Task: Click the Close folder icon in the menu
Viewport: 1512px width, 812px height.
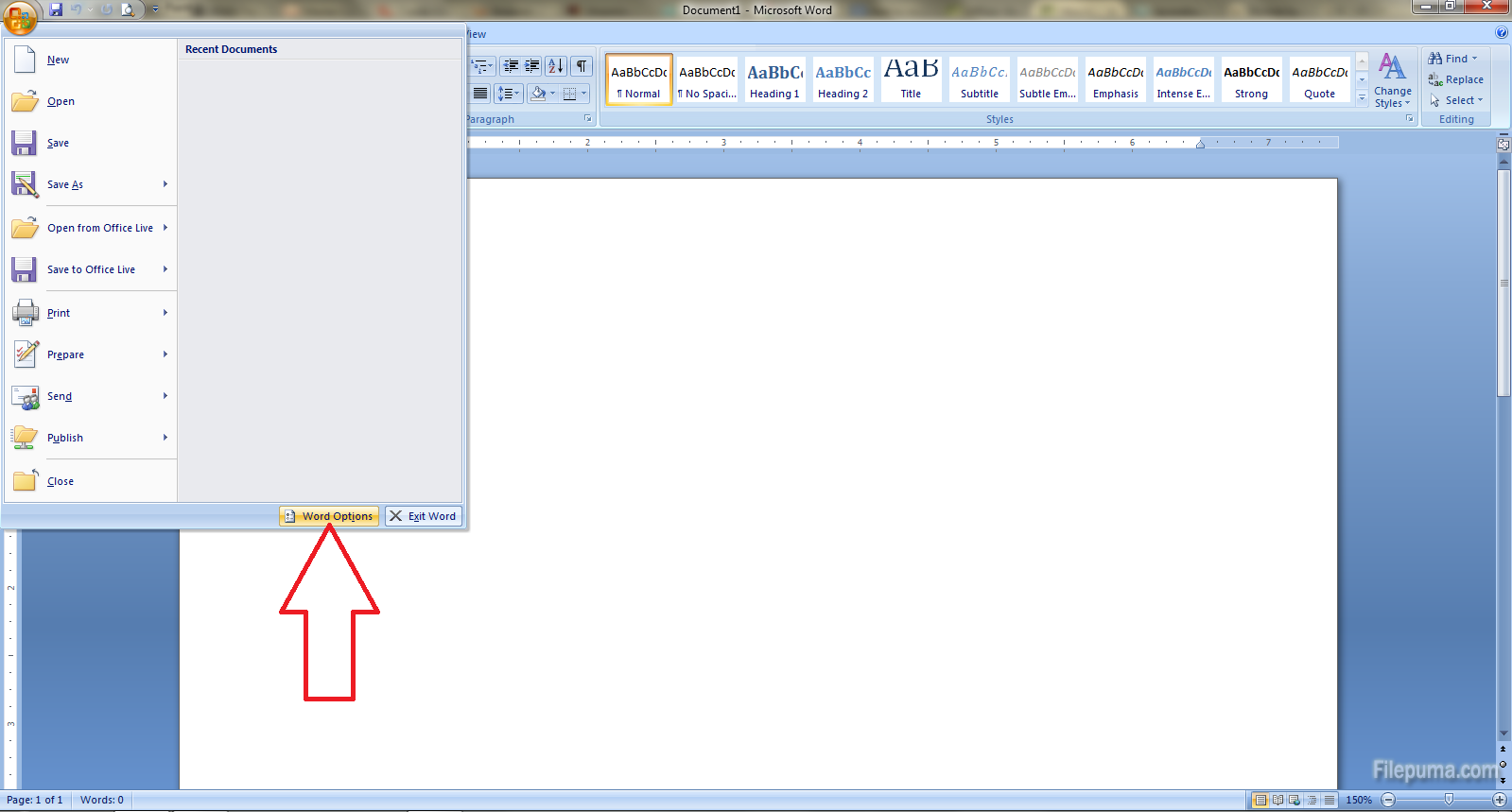Action: point(25,480)
